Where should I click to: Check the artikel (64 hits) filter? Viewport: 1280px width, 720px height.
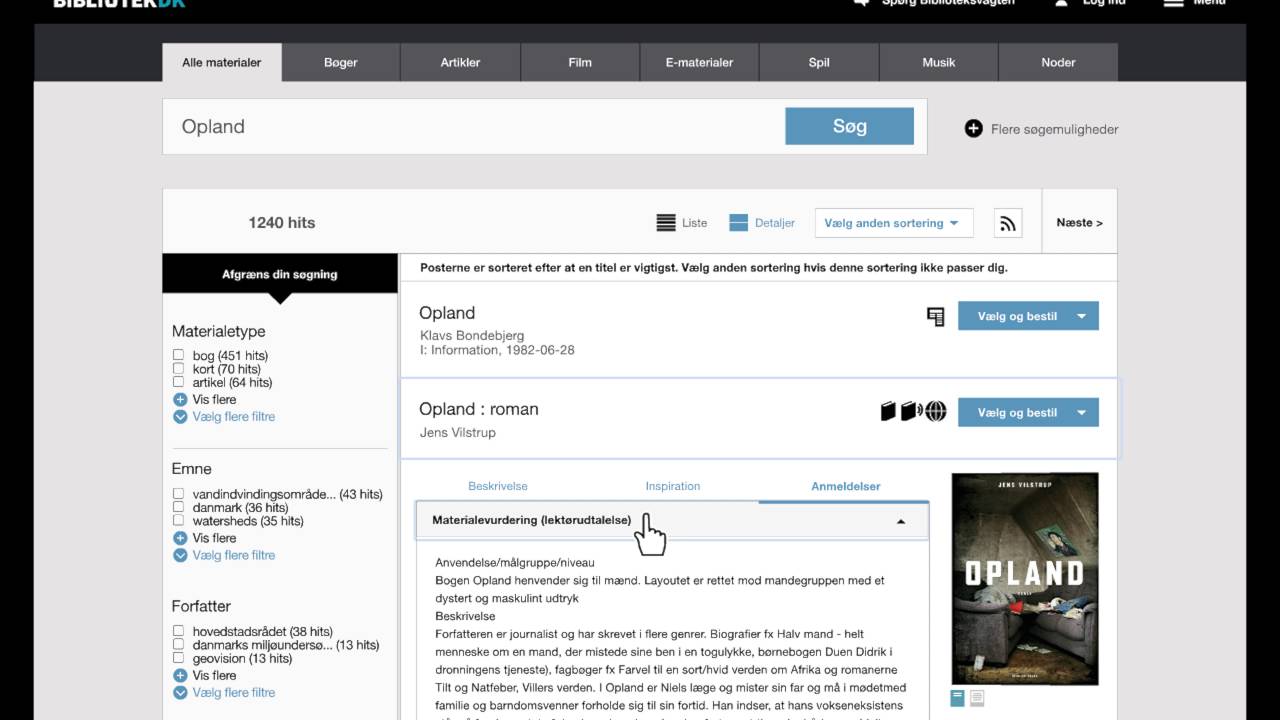(178, 382)
